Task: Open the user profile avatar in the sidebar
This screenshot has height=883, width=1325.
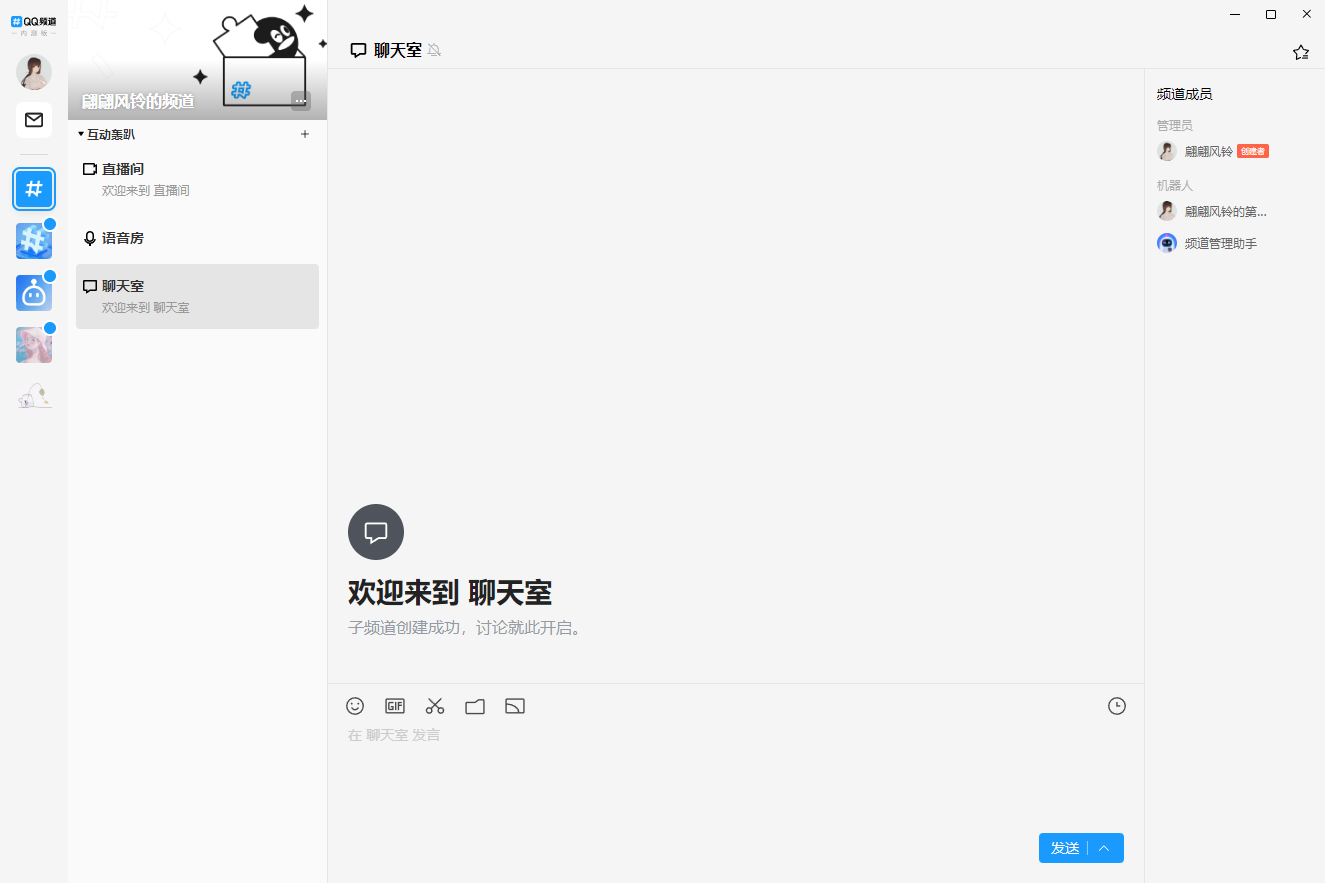Action: [34, 72]
